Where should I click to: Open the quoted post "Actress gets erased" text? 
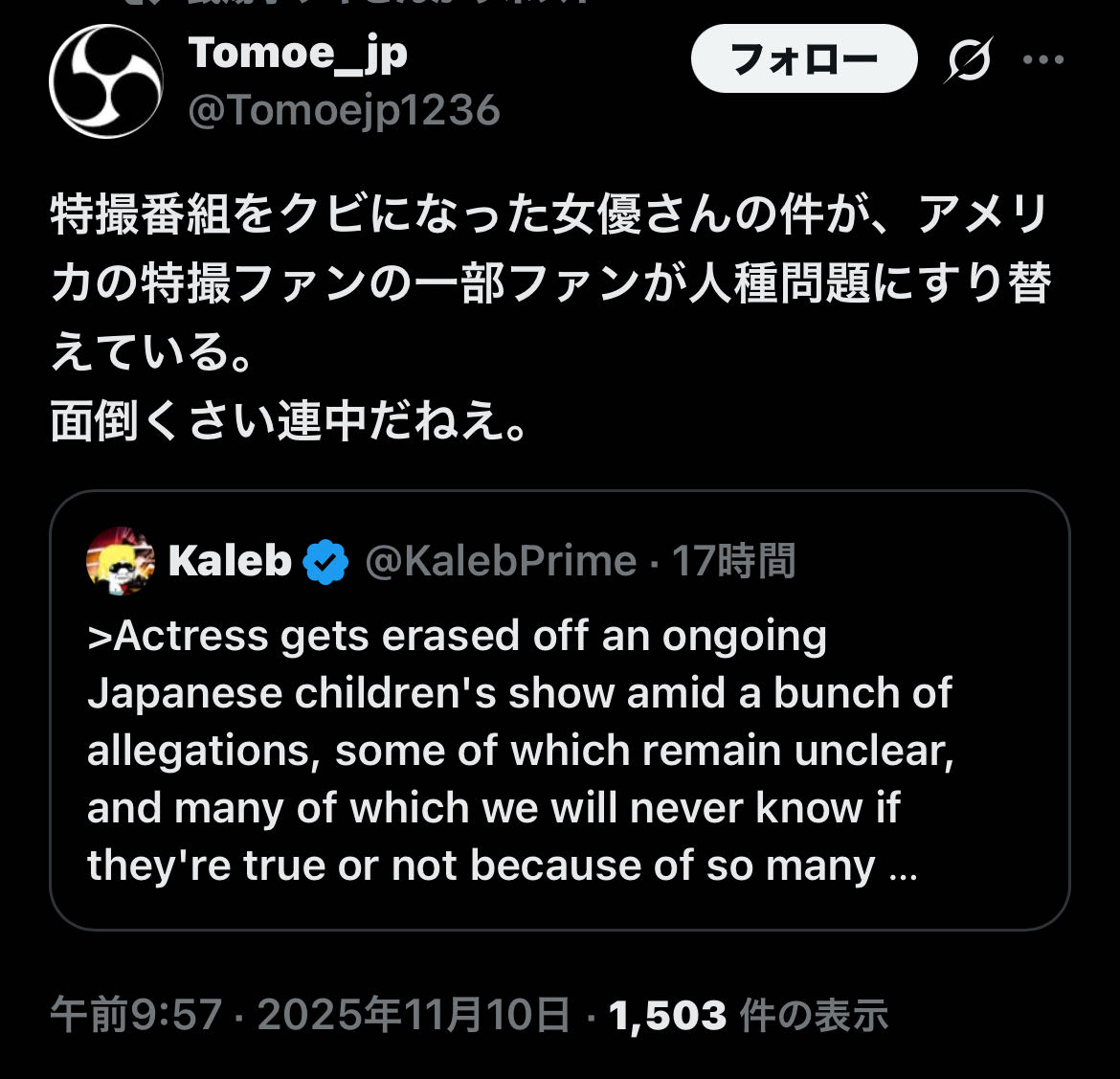pos(458,636)
